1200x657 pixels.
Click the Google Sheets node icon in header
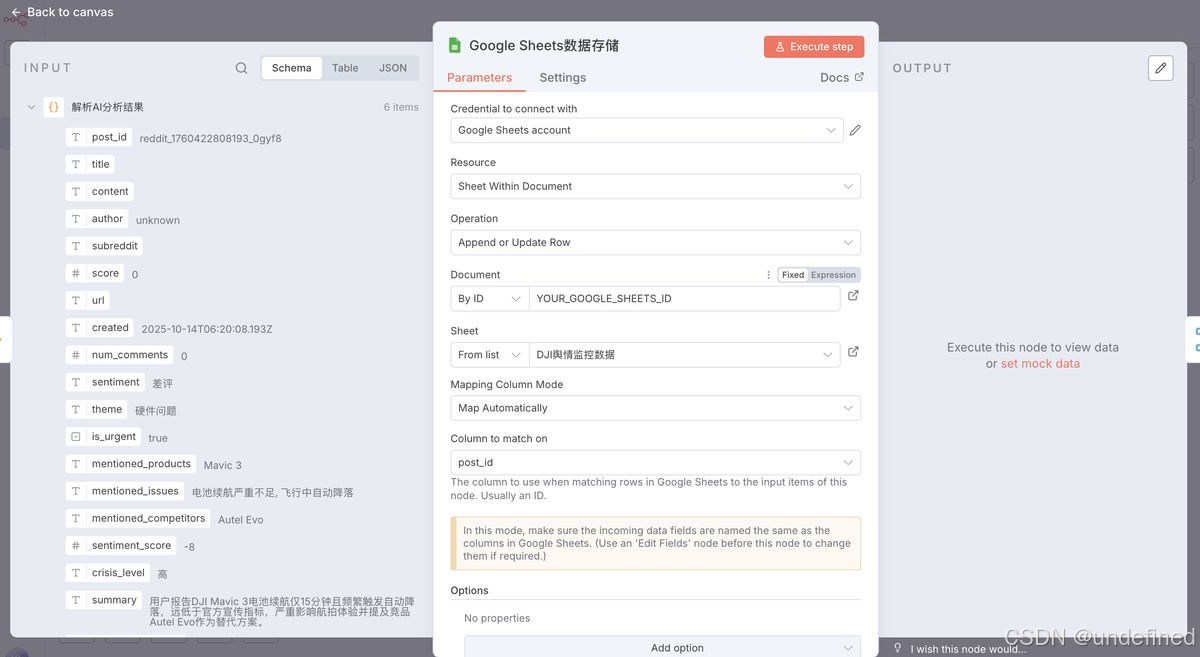point(452,44)
